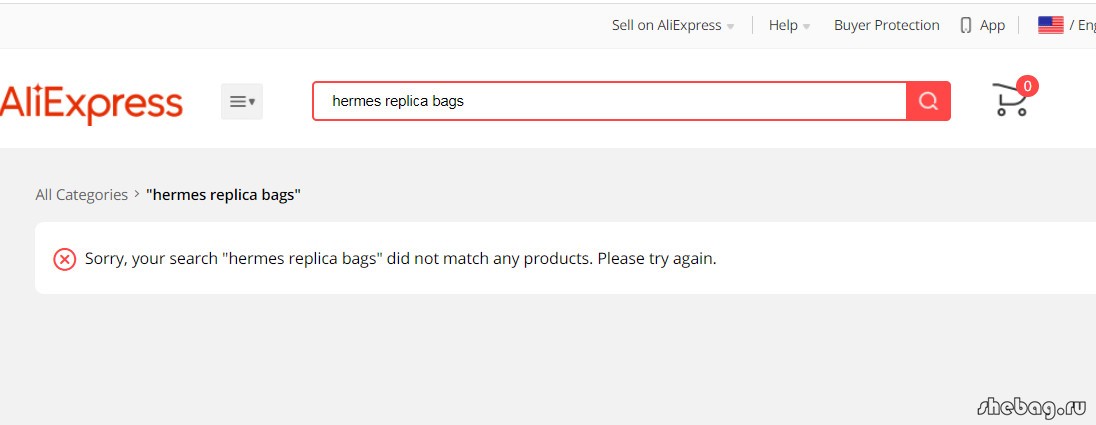Screen dimensions: 1096x425
Task: Click the cart item count badge
Action: coord(1027,86)
